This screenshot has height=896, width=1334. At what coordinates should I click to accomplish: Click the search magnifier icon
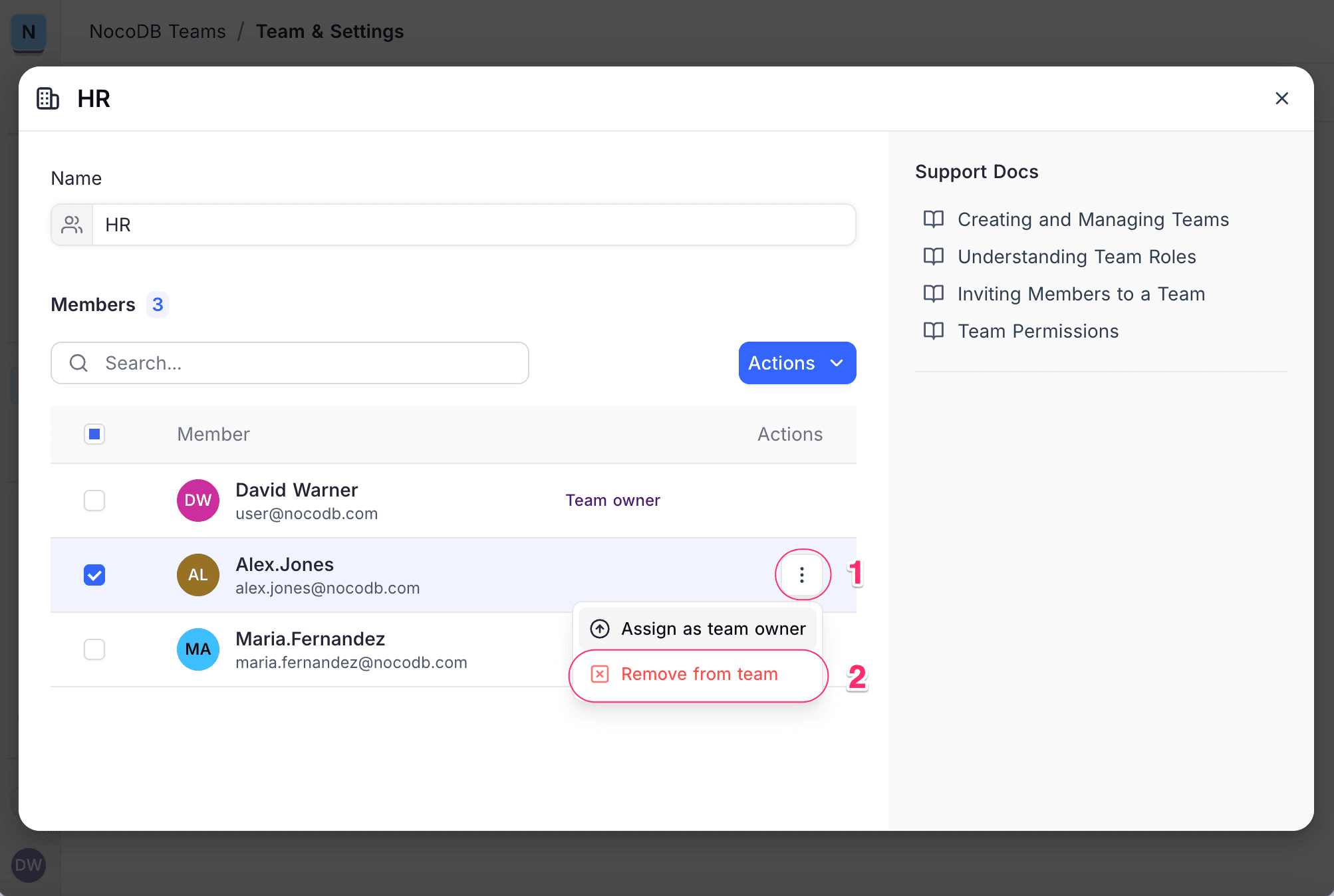[x=78, y=363]
